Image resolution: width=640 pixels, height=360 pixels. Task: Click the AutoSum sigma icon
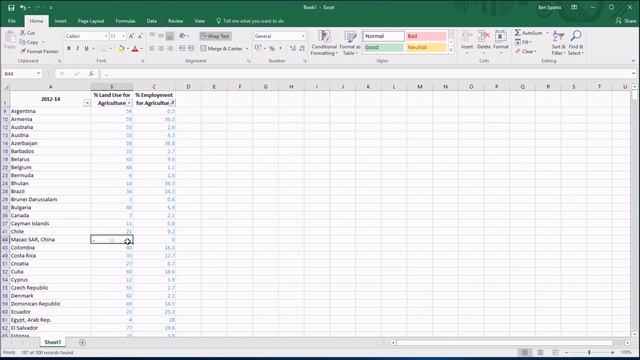coord(518,32)
